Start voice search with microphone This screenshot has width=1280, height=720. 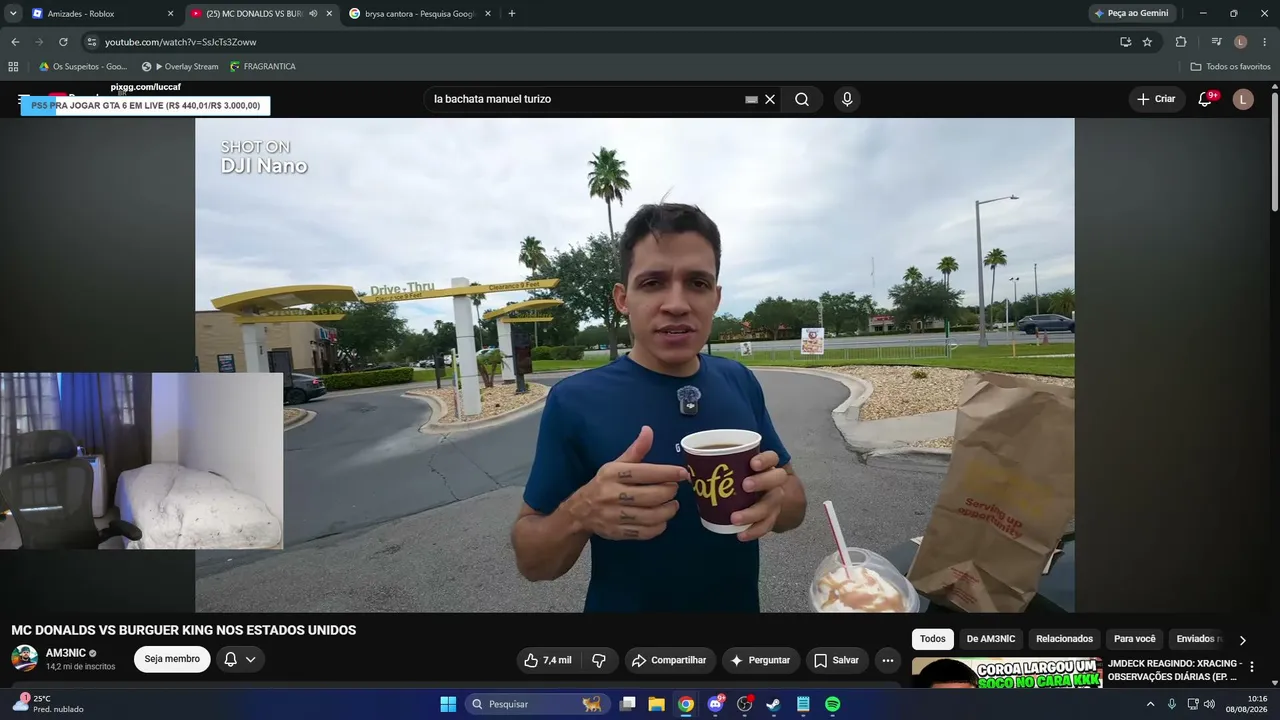847,100
